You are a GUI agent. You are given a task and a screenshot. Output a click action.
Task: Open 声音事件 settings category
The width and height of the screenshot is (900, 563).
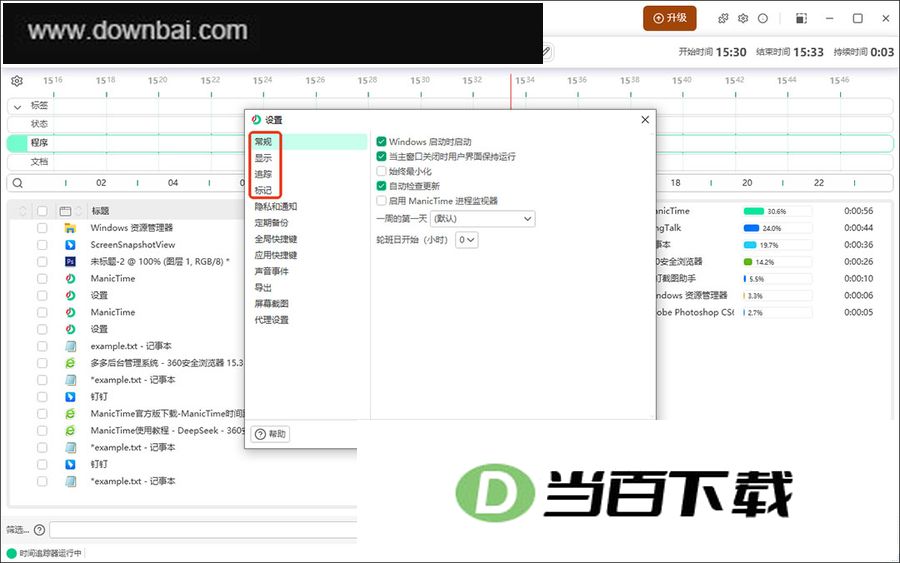(271, 271)
